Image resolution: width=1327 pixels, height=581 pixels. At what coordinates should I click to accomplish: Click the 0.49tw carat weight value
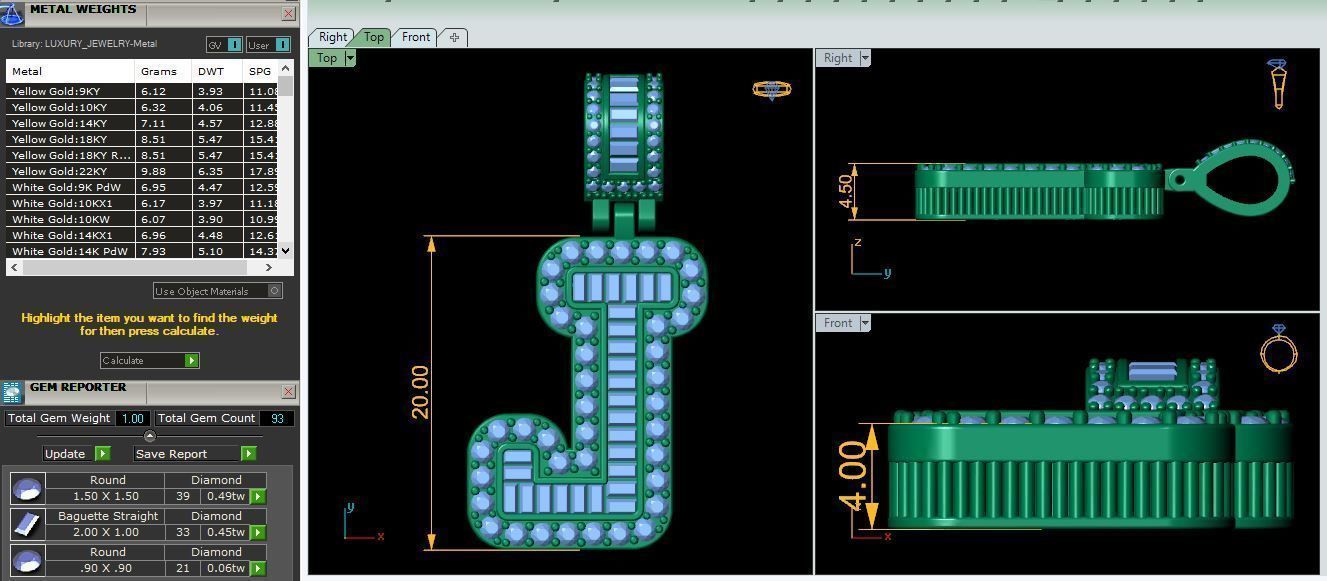click(x=226, y=496)
